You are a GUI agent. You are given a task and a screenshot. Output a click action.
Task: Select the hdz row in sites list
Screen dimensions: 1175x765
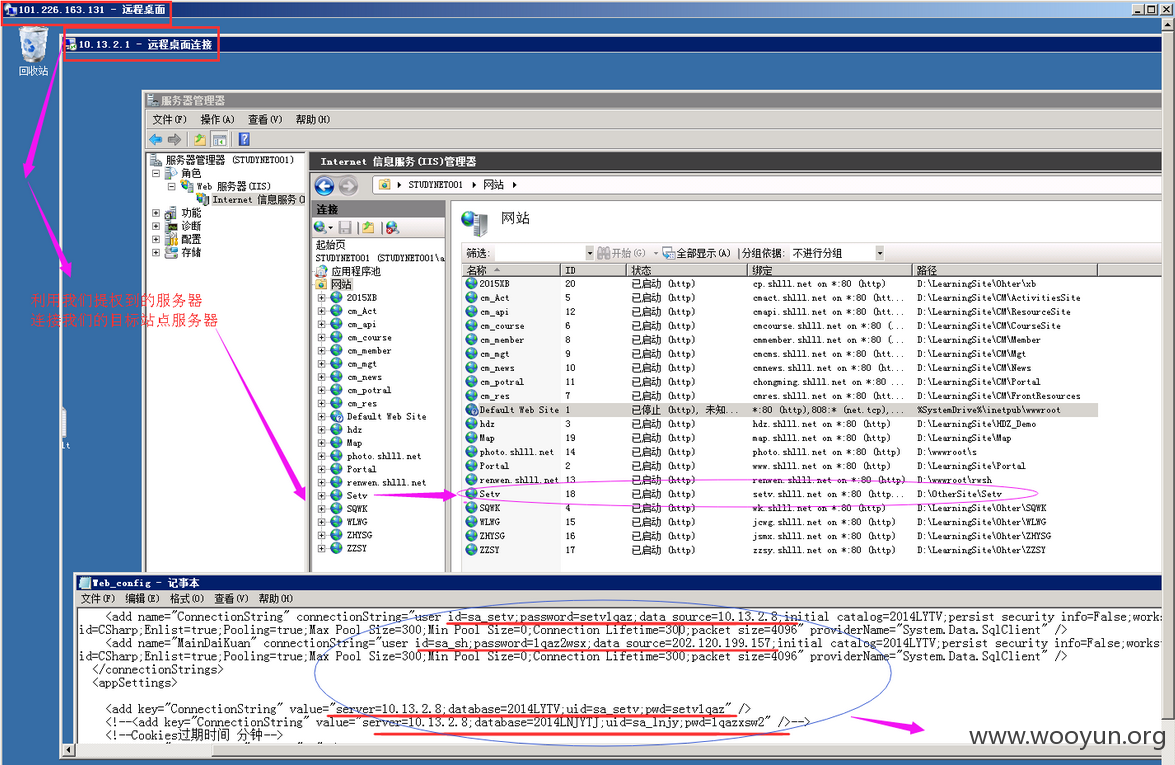pos(779,424)
